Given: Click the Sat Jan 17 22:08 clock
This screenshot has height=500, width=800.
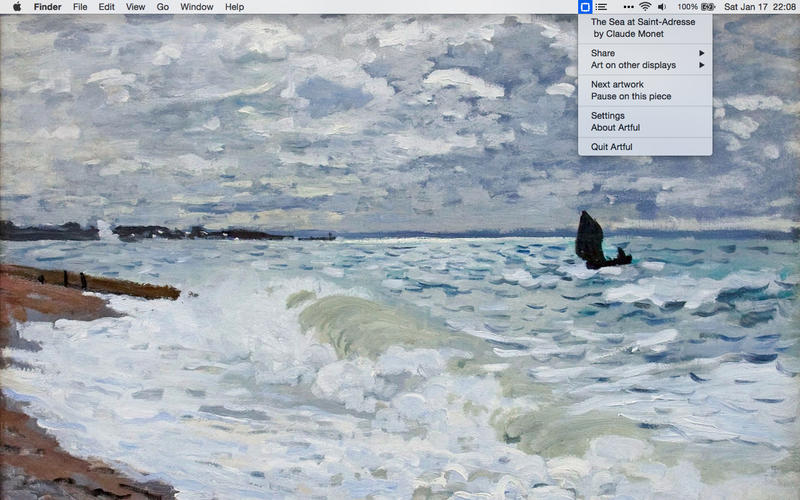Looking at the screenshot, I should (x=760, y=7).
